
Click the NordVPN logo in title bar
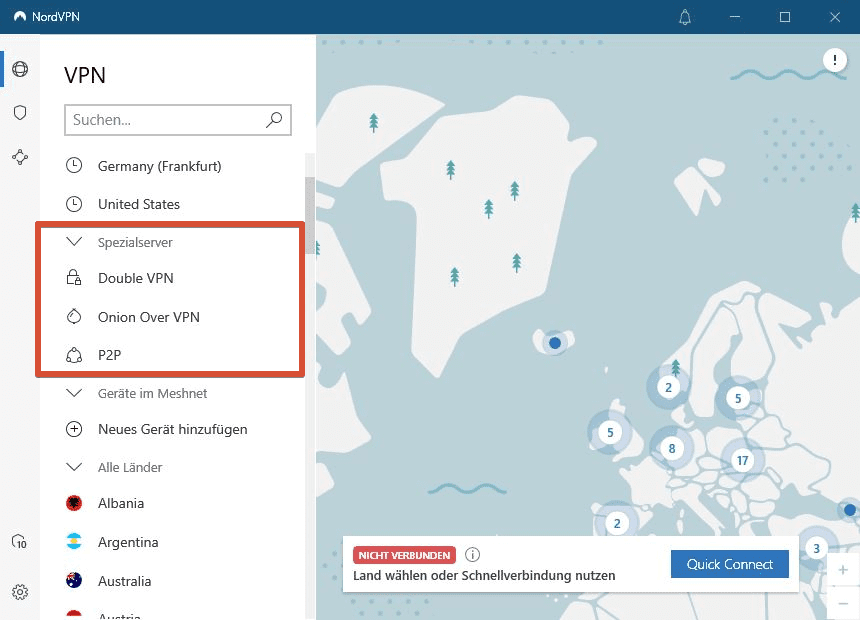pos(20,16)
